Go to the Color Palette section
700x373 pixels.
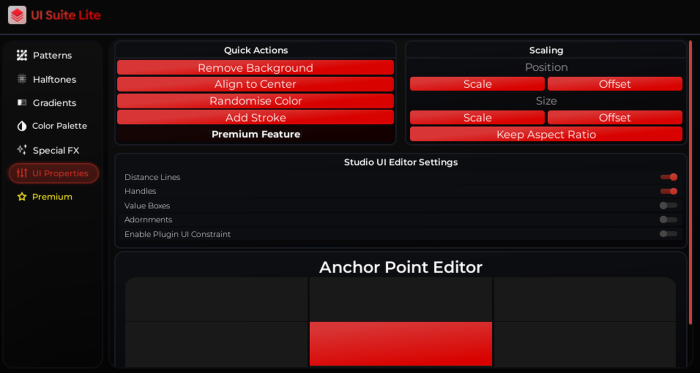point(59,126)
